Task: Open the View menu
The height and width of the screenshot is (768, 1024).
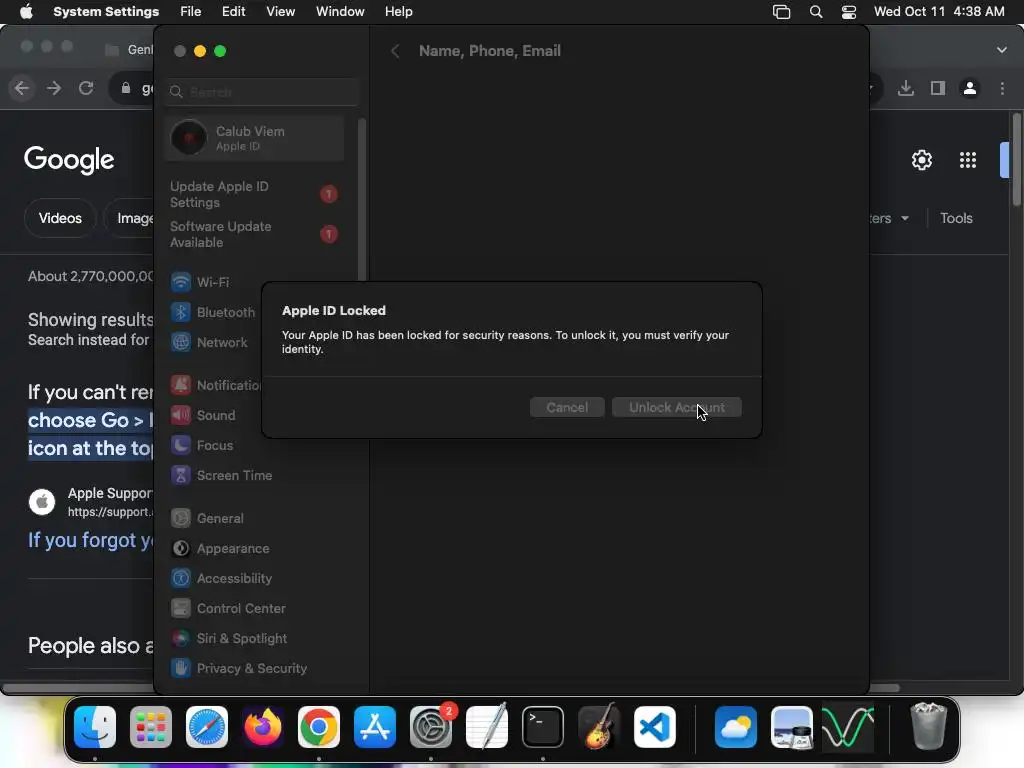Action: [280, 12]
